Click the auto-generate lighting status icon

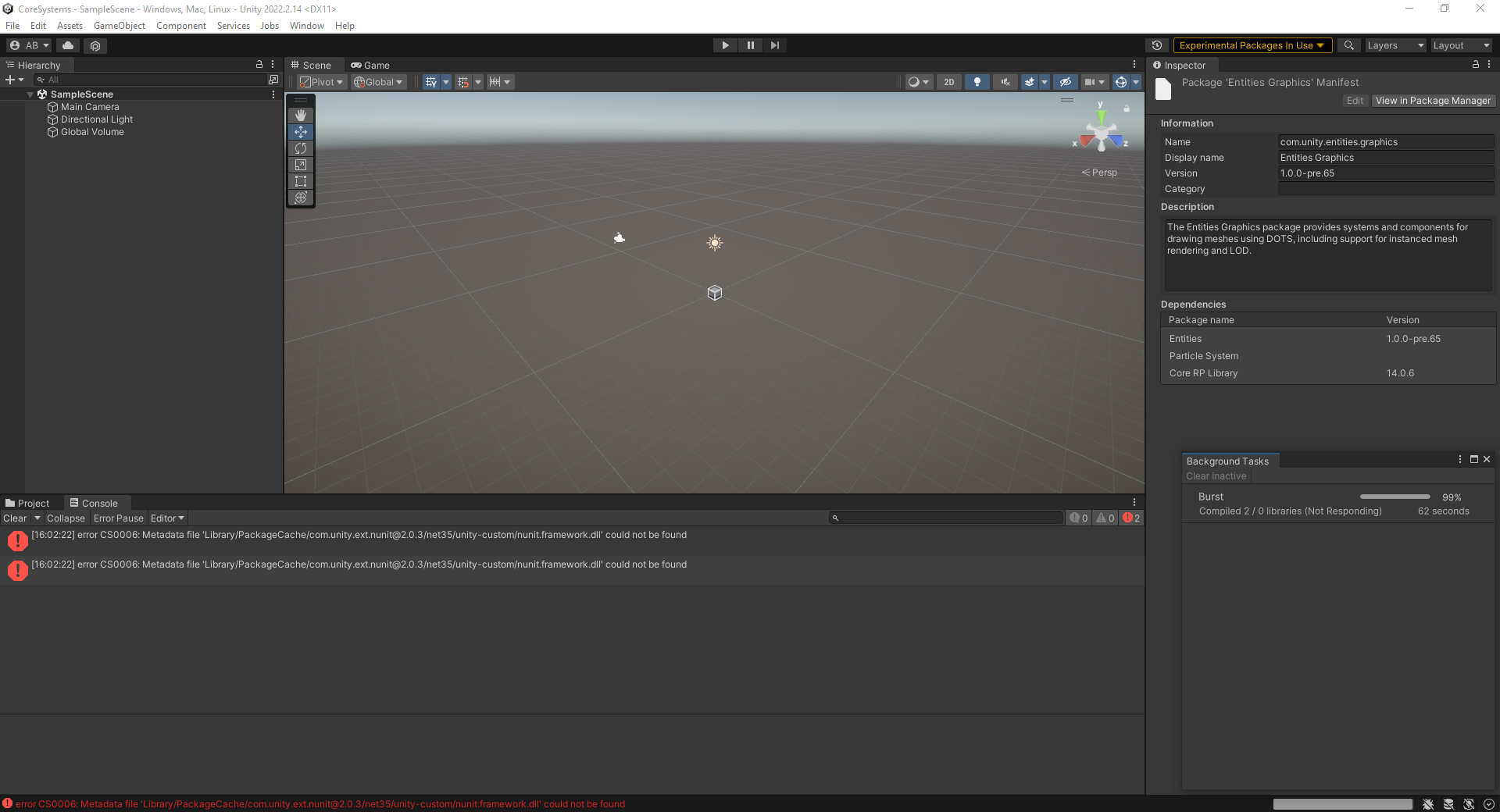1469,804
